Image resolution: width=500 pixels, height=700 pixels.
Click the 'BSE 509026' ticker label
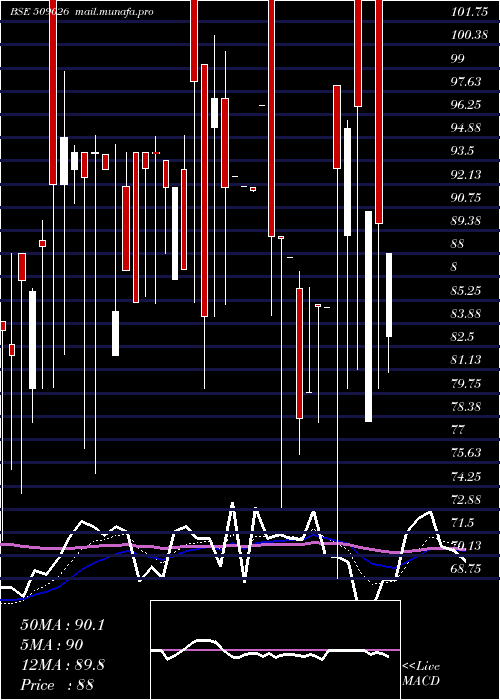coord(39,12)
